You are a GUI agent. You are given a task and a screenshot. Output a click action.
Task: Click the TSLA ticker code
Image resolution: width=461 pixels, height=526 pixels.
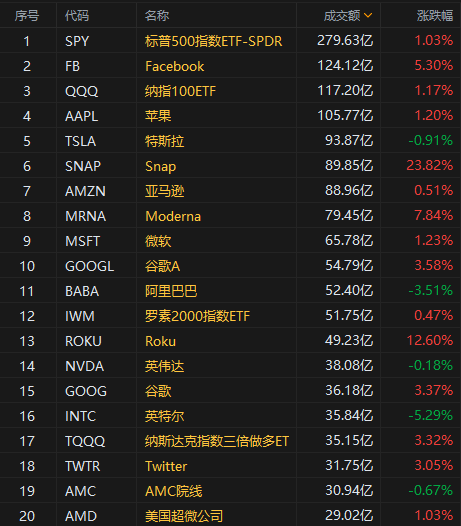[x=81, y=141]
